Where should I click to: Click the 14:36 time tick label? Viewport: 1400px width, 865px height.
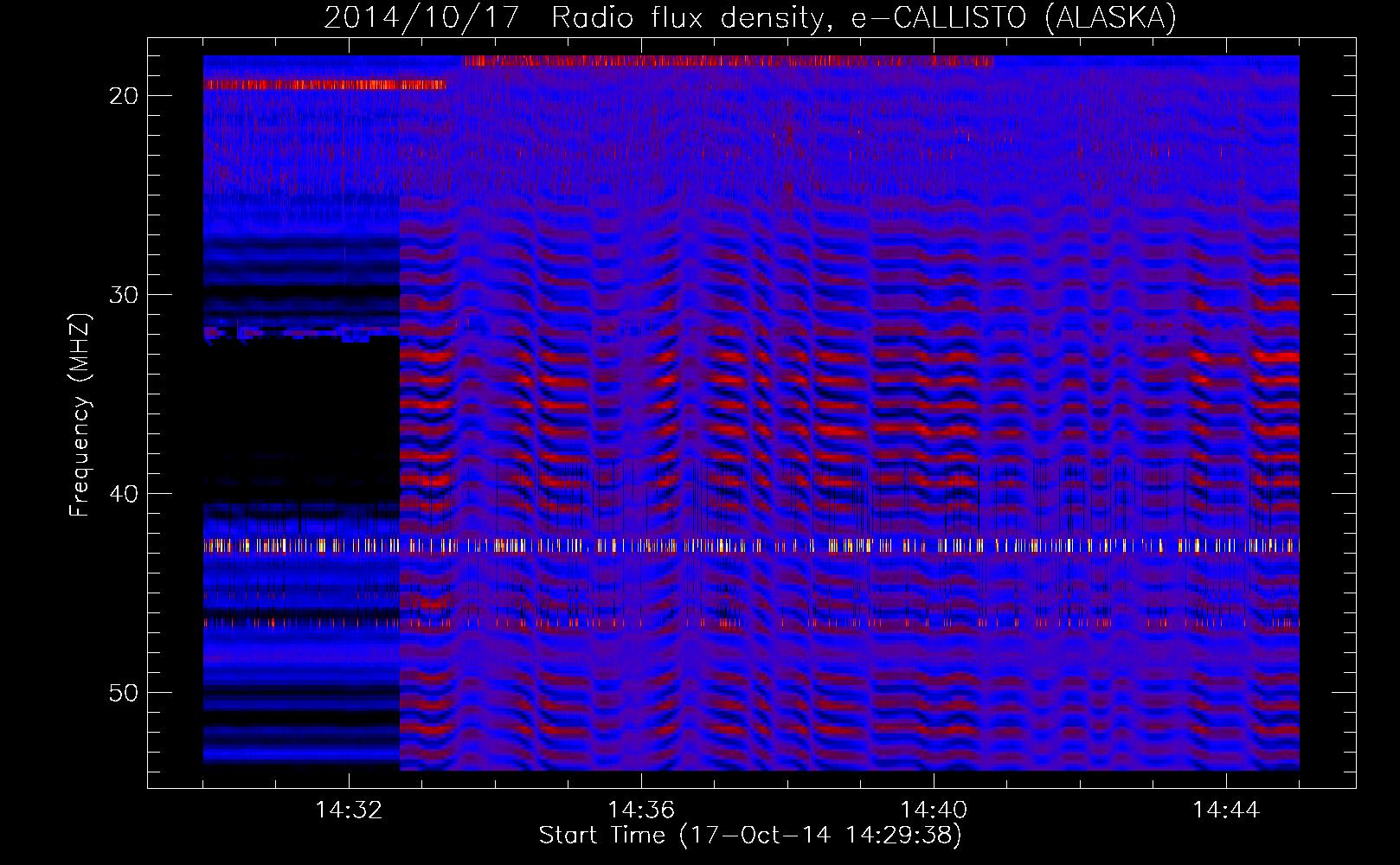coord(641,811)
